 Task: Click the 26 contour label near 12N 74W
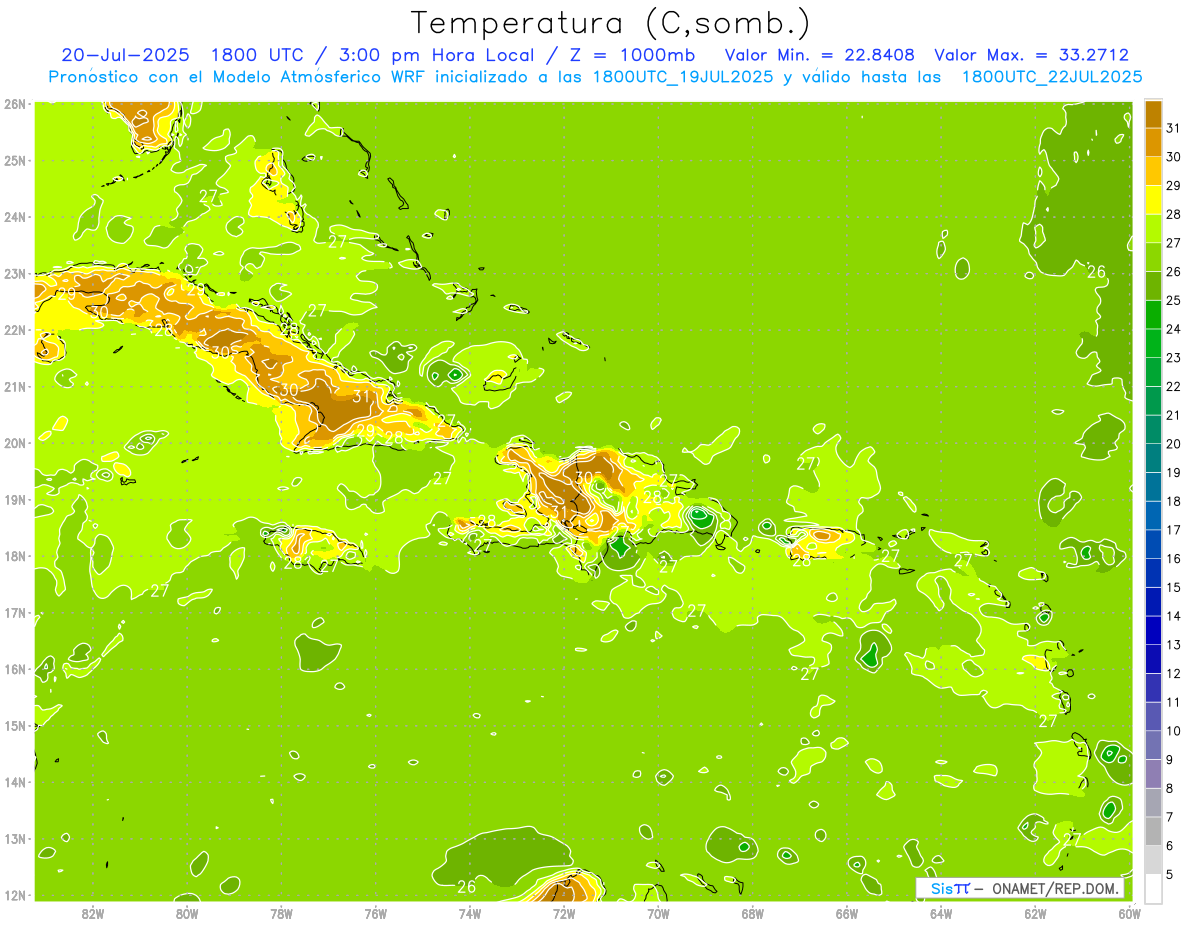pyautogui.click(x=466, y=886)
